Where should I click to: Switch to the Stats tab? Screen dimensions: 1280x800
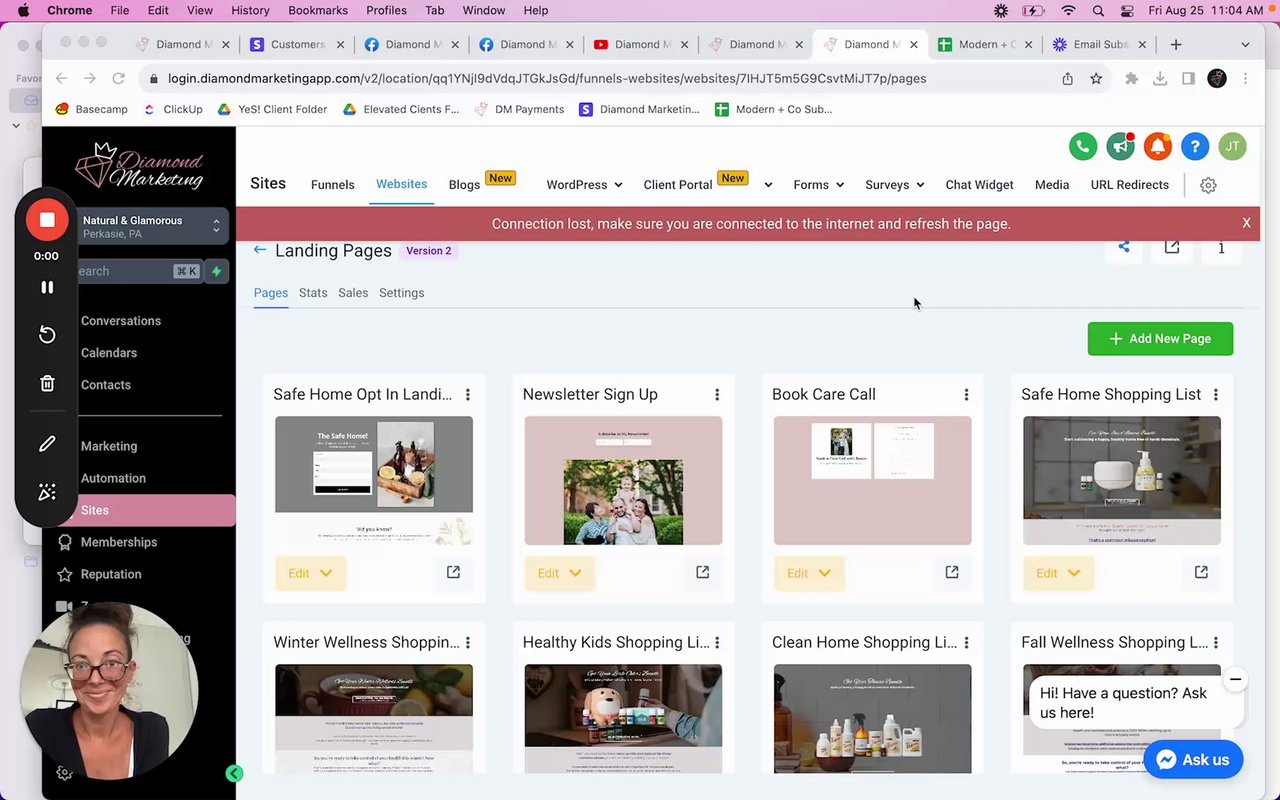click(x=313, y=293)
